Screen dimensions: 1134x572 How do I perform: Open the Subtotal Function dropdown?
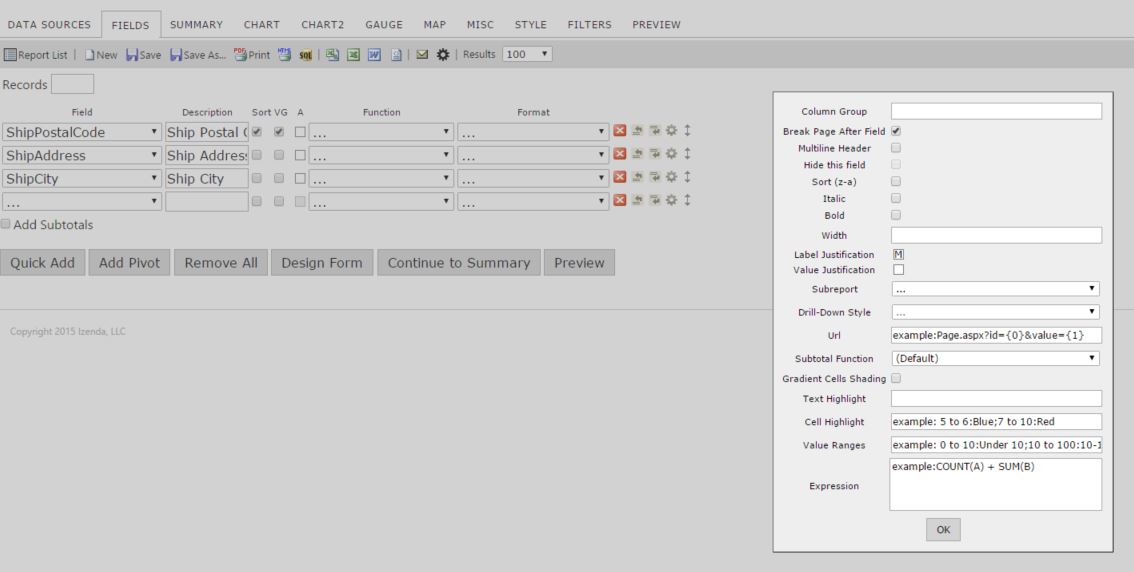point(996,358)
